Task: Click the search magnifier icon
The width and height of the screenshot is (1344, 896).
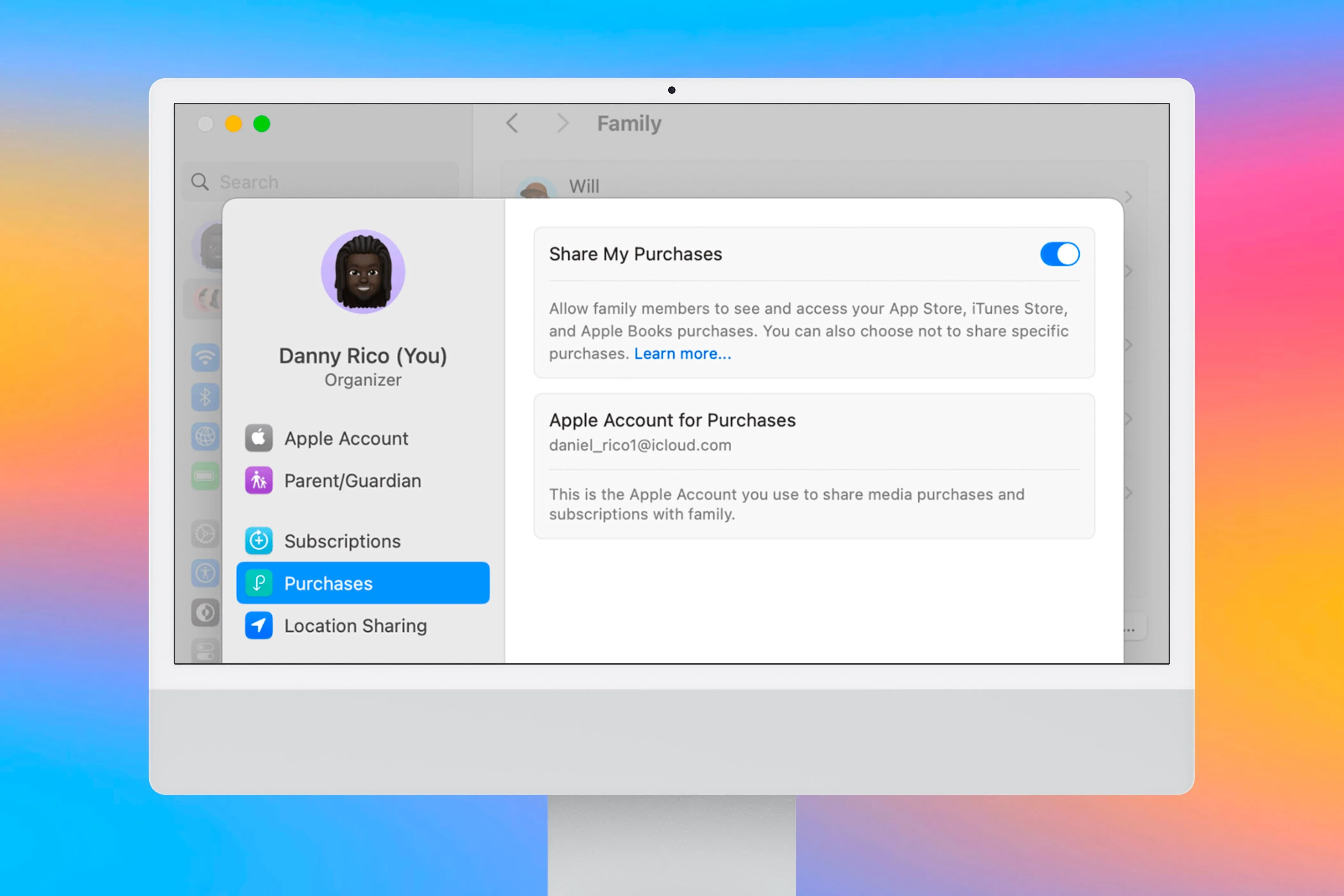Action: (199, 182)
